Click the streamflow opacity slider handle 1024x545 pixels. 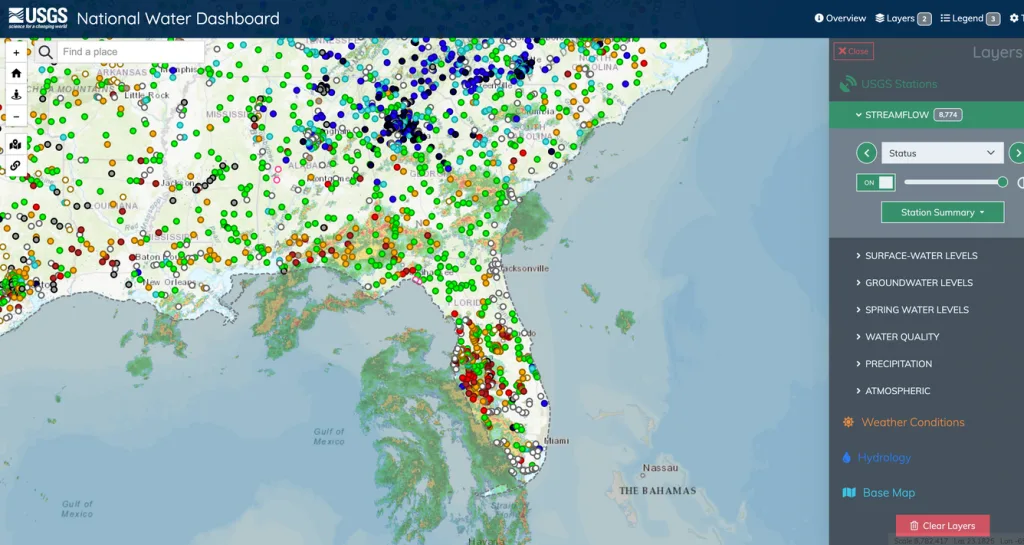pyautogui.click(x=1002, y=182)
